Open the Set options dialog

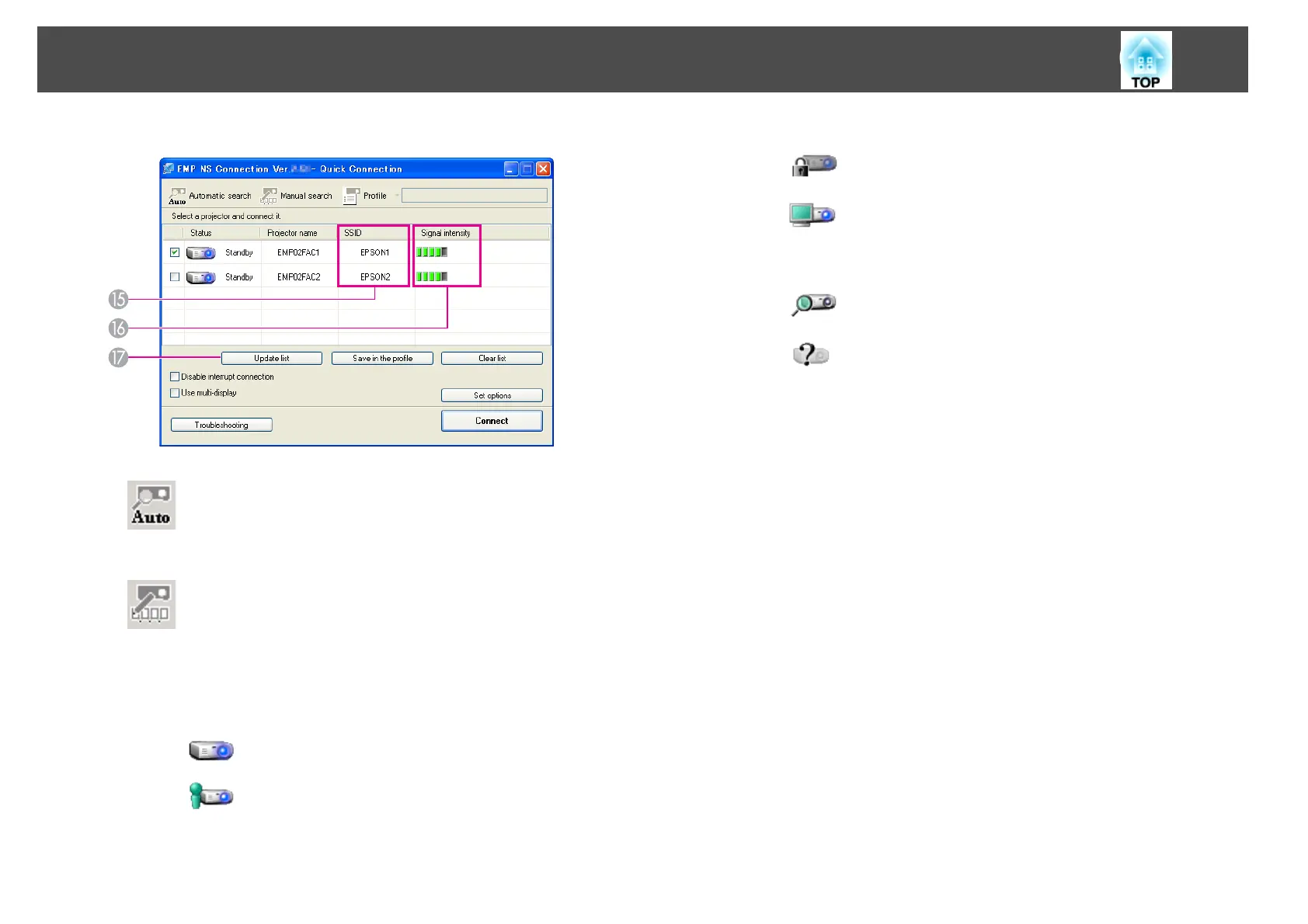492,395
